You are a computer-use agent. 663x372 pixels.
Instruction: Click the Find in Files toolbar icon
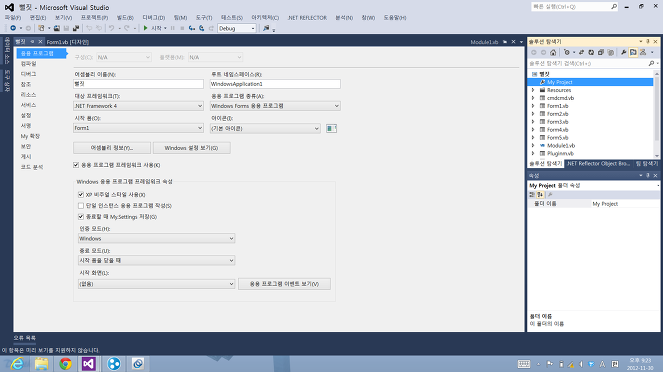266,28
